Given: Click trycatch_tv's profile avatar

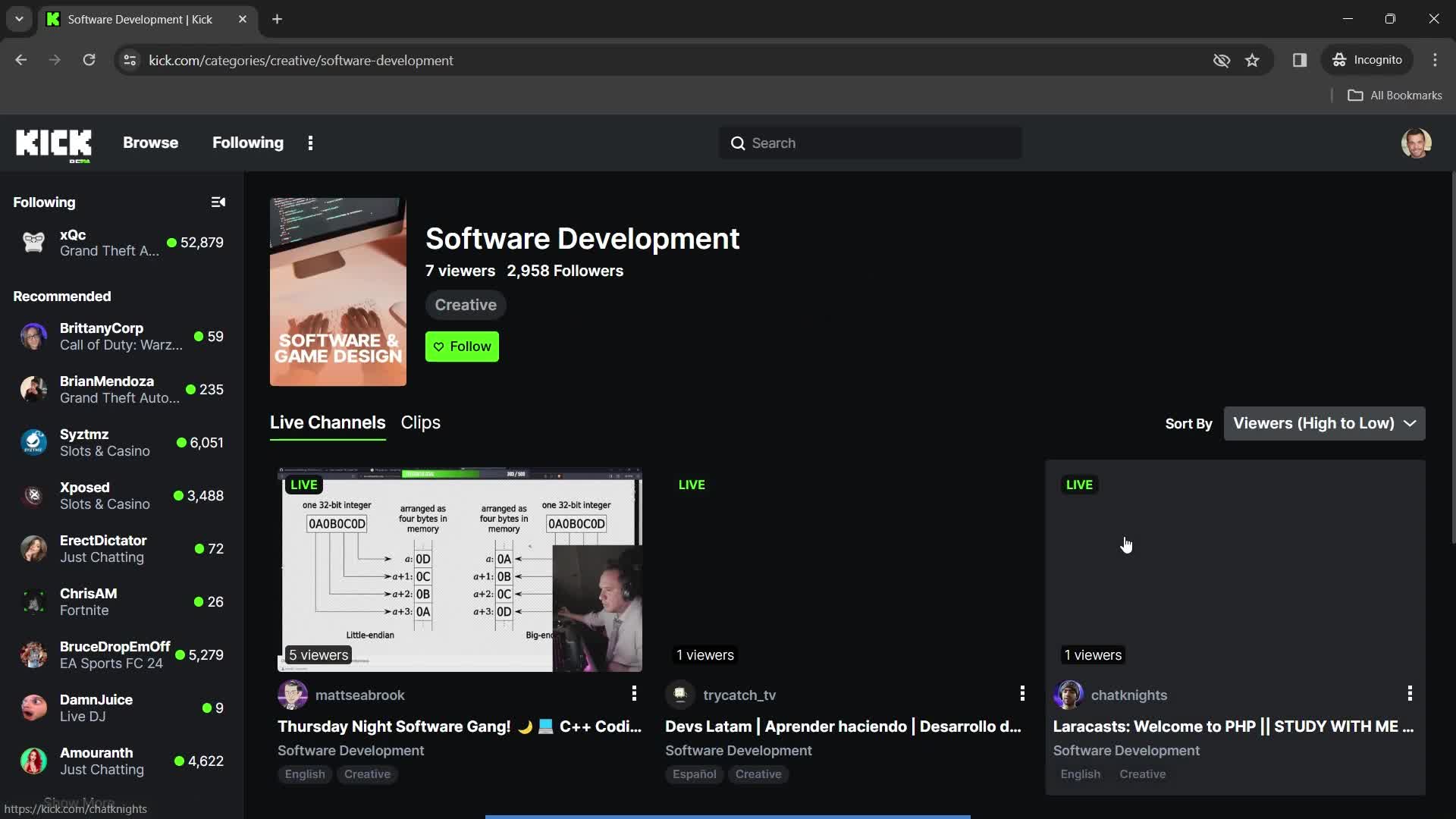Looking at the screenshot, I should 680,695.
